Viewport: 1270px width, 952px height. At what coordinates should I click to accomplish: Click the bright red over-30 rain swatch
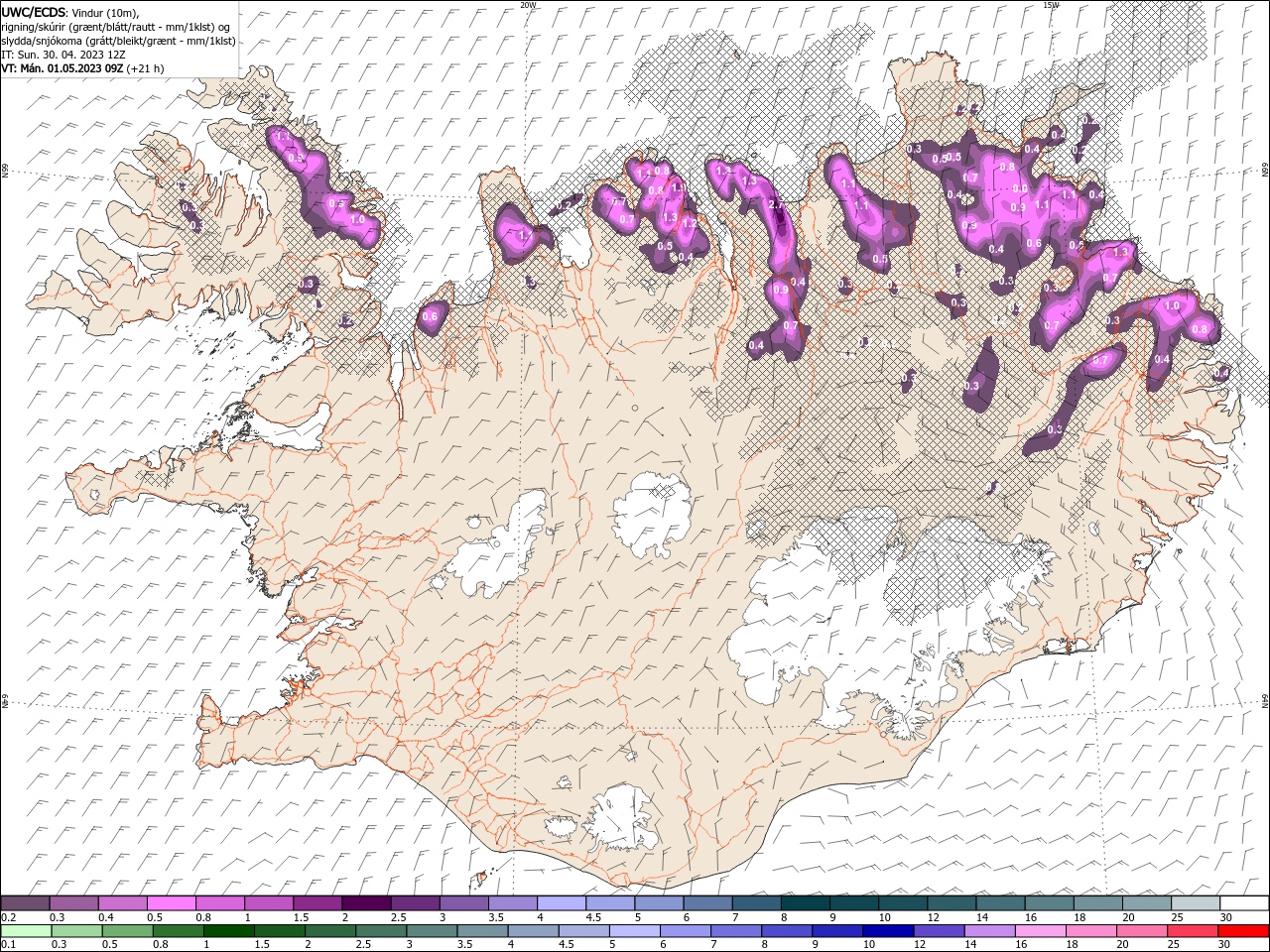point(1242,931)
